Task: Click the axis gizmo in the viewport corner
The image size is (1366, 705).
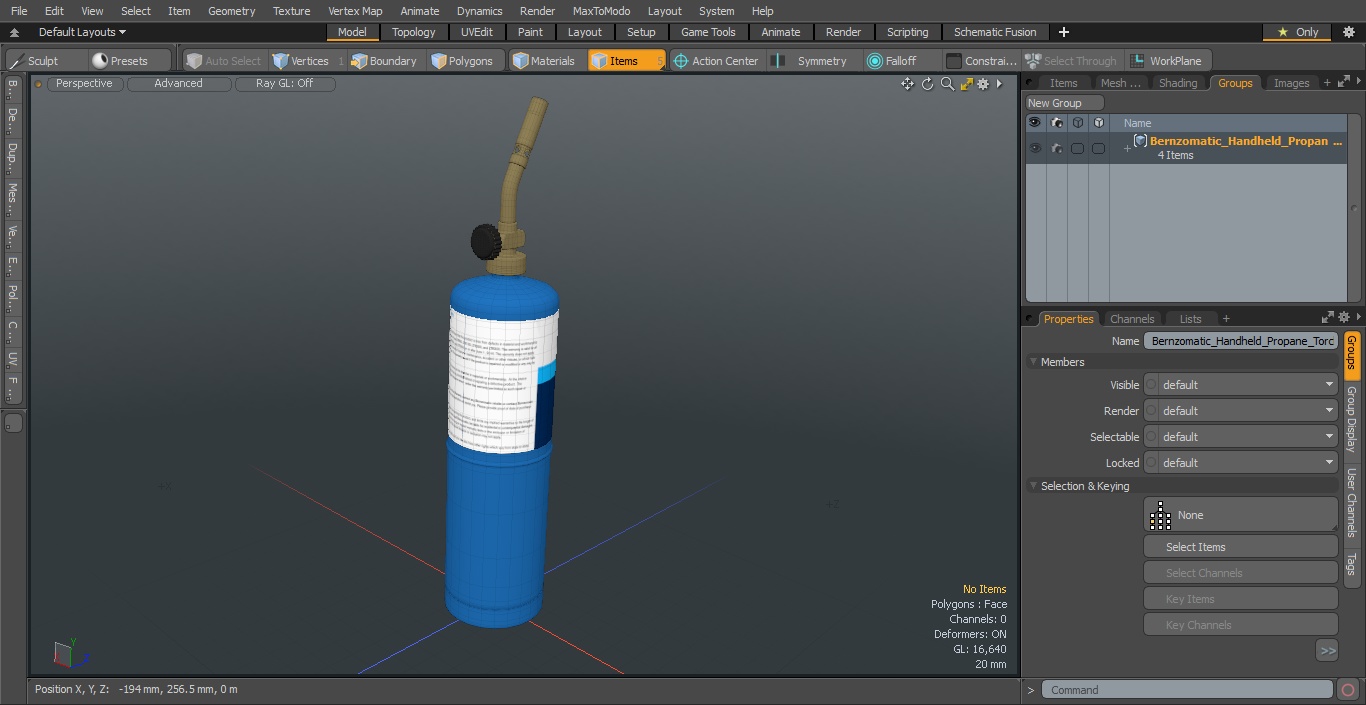Action: [x=70, y=655]
